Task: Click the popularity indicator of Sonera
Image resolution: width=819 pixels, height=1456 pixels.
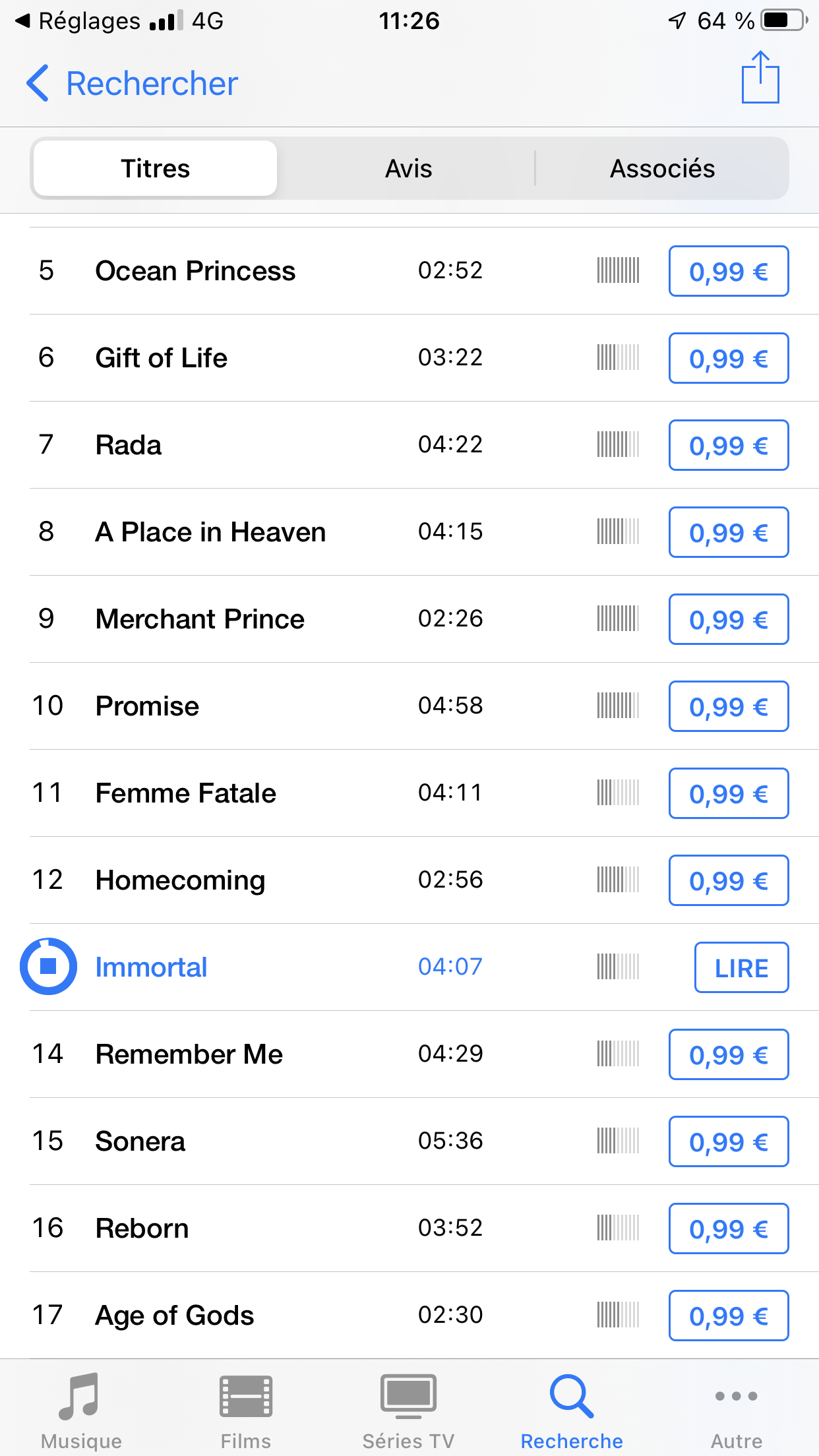Action: tap(618, 1141)
